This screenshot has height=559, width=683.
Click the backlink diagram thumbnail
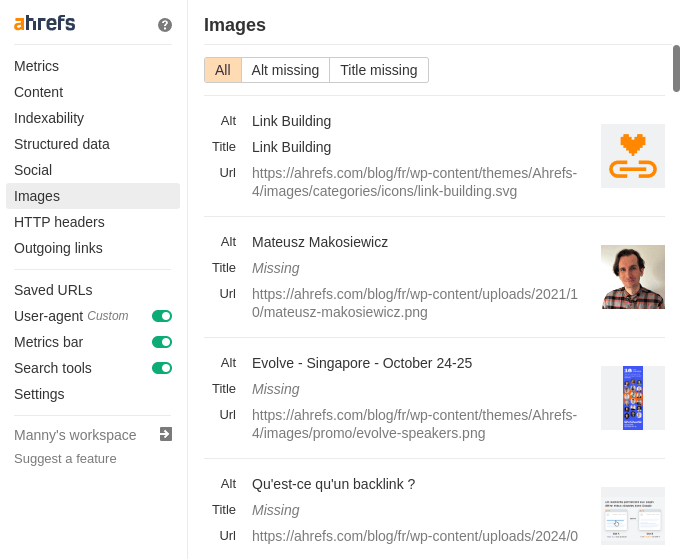[x=633, y=516]
